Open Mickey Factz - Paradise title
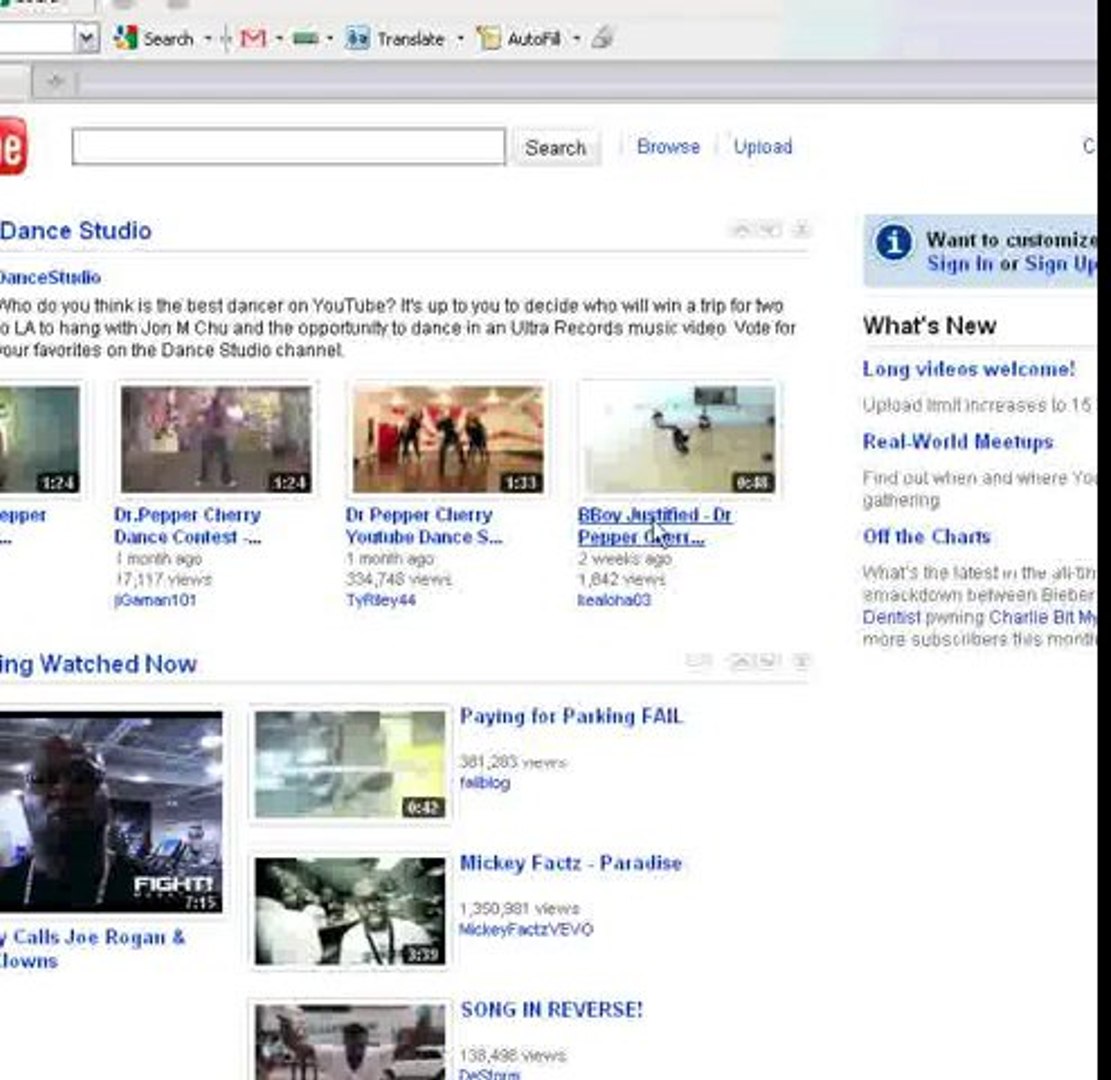Screen dimensions: 1111x1080 tap(570, 863)
